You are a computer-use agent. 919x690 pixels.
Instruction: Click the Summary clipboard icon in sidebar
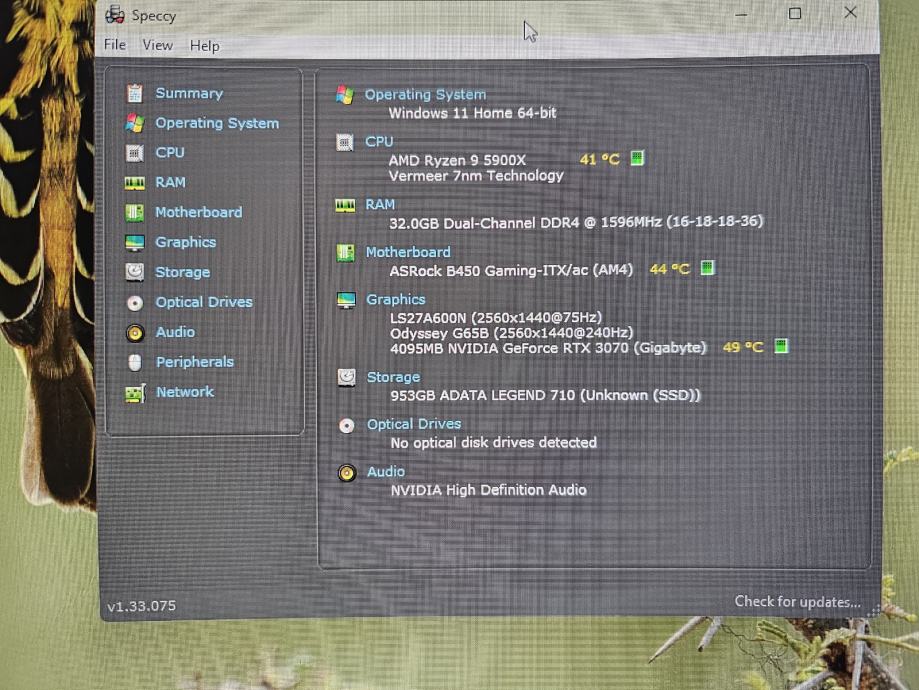click(135, 93)
